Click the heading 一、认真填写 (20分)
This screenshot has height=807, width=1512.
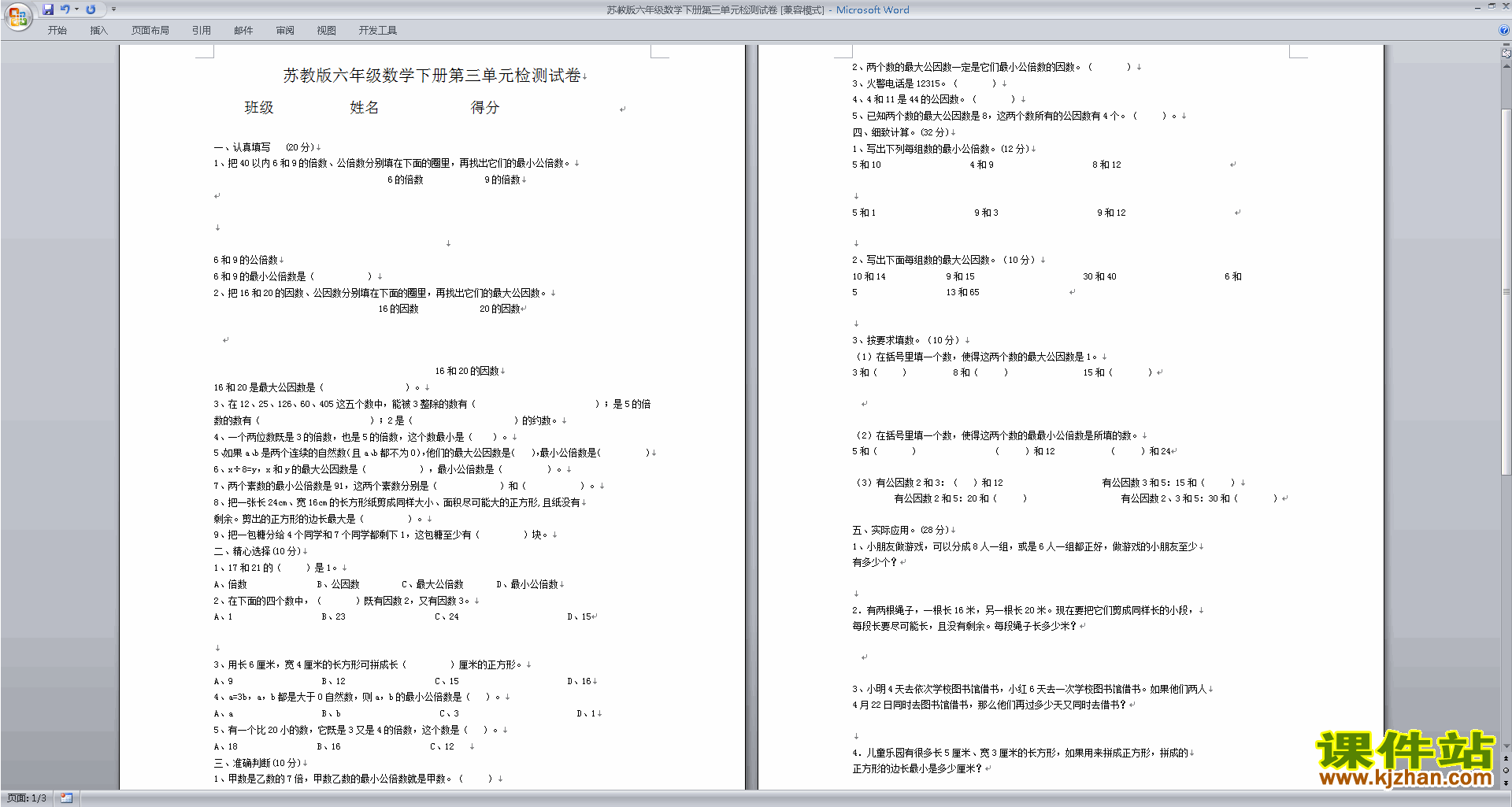(265, 147)
